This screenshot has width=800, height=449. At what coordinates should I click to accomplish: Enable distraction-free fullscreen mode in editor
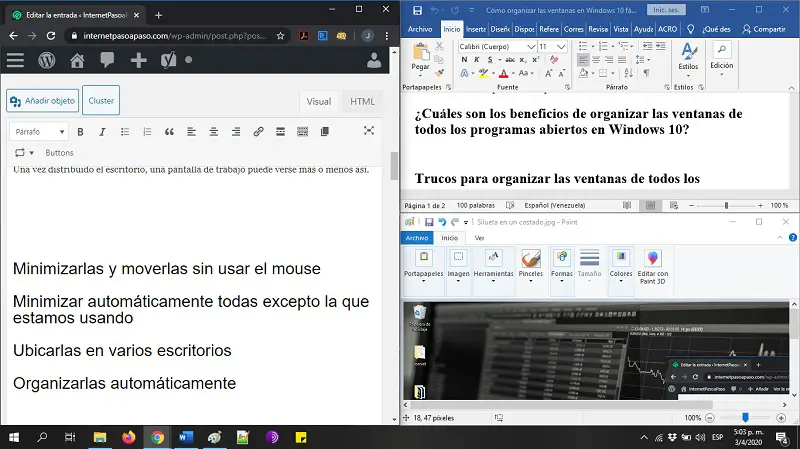click(369, 131)
